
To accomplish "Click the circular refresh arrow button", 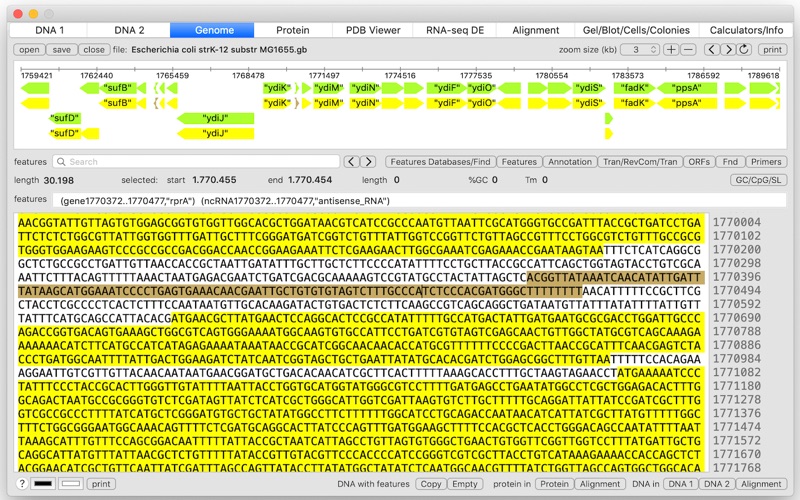I will (x=744, y=49).
